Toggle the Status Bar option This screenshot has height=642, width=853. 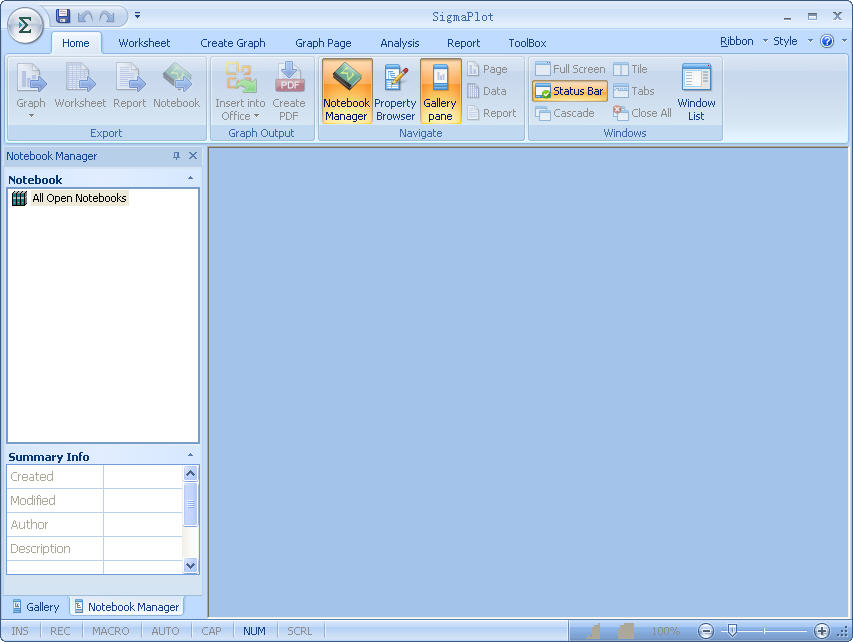tap(569, 91)
